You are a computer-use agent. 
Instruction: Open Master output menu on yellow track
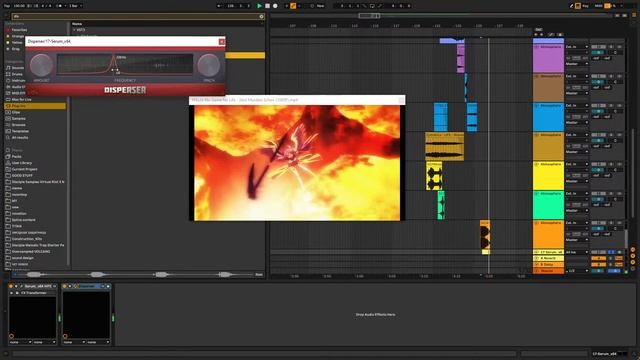point(577,181)
